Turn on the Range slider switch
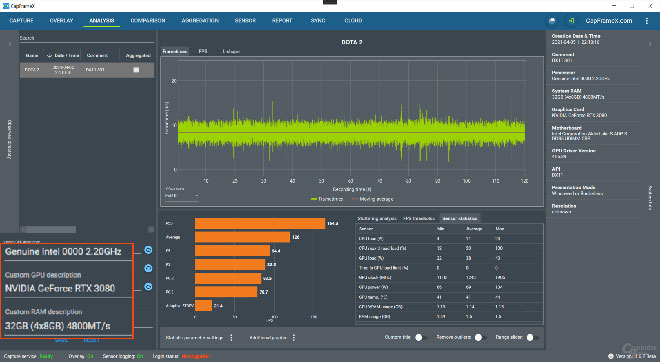 (532, 338)
